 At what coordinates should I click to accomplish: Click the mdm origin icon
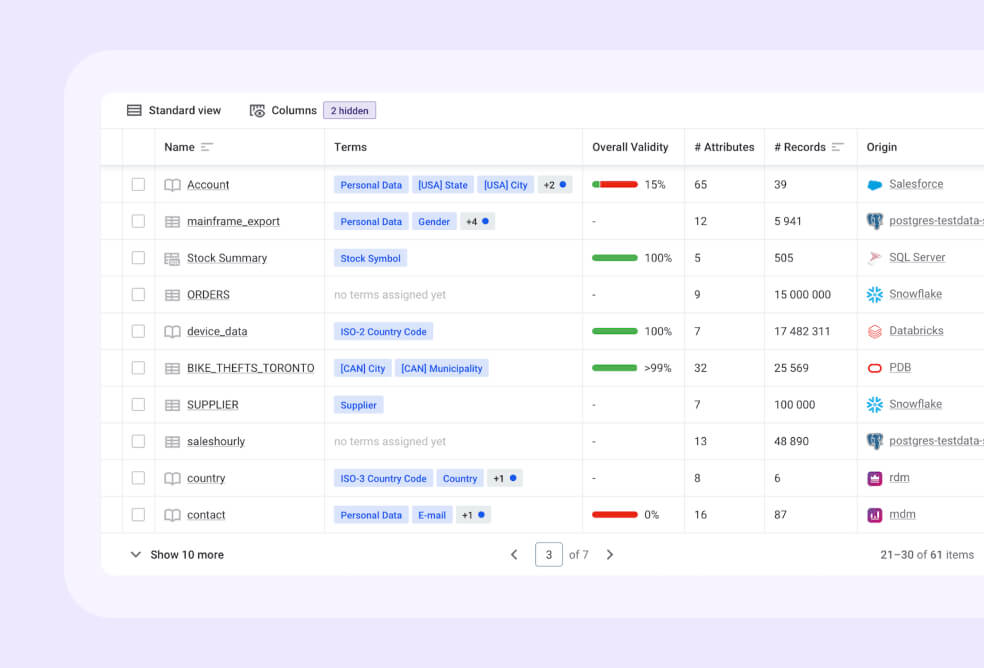[875, 515]
